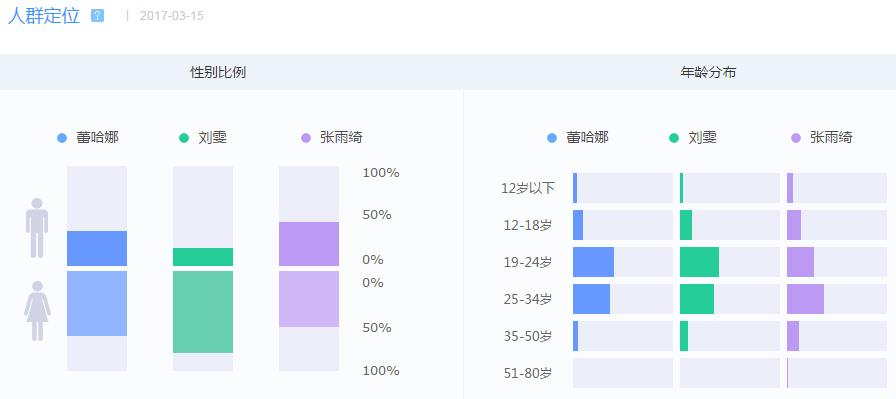896x399 pixels.
Task: Click the female figure icon
Action: pyautogui.click(x=37, y=311)
